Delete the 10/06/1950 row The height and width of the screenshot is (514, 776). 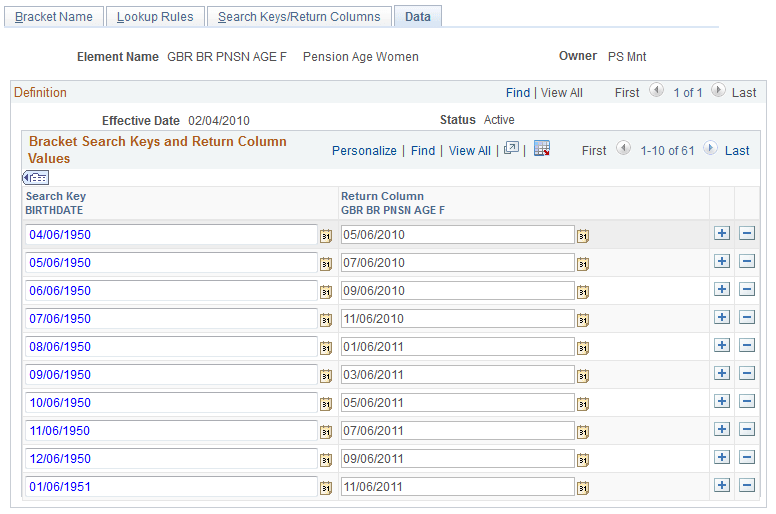click(x=747, y=401)
